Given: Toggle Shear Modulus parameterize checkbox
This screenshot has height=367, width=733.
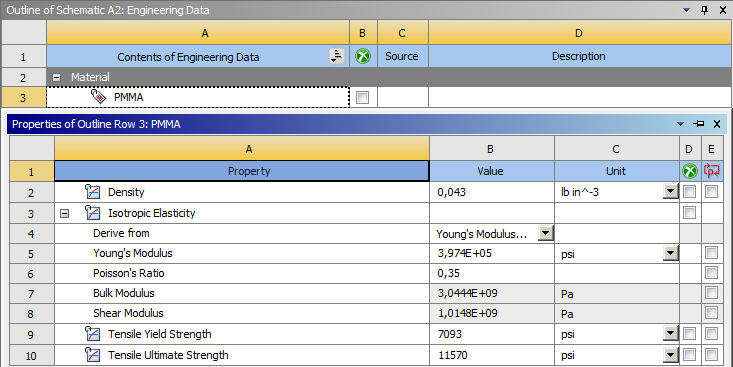Looking at the screenshot, I should [711, 313].
